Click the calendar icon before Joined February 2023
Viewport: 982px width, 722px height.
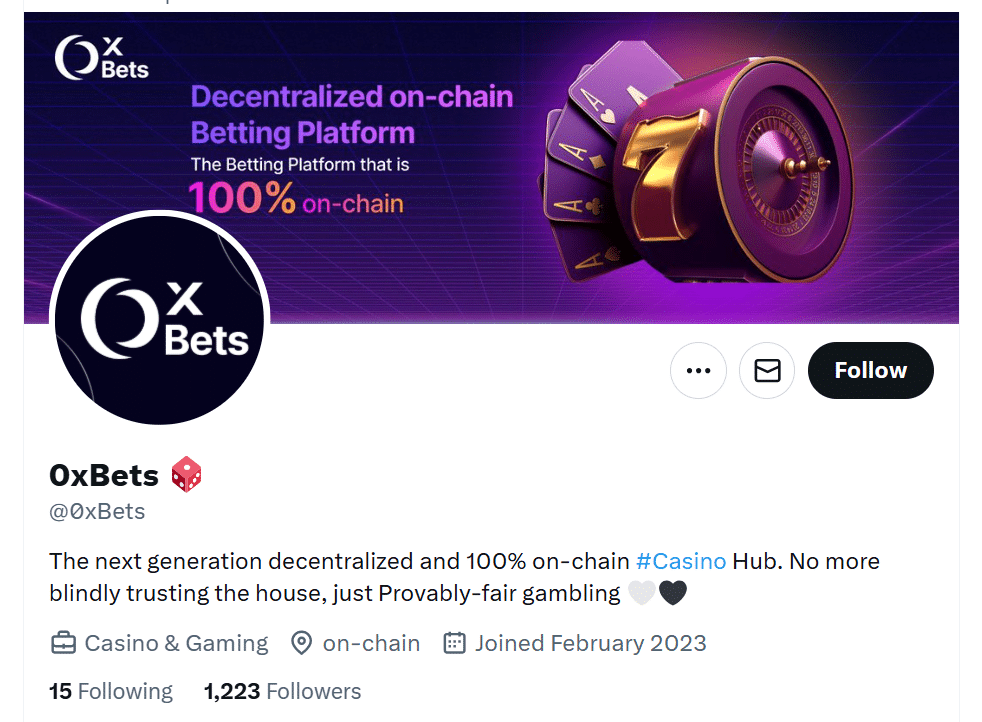(x=453, y=643)
